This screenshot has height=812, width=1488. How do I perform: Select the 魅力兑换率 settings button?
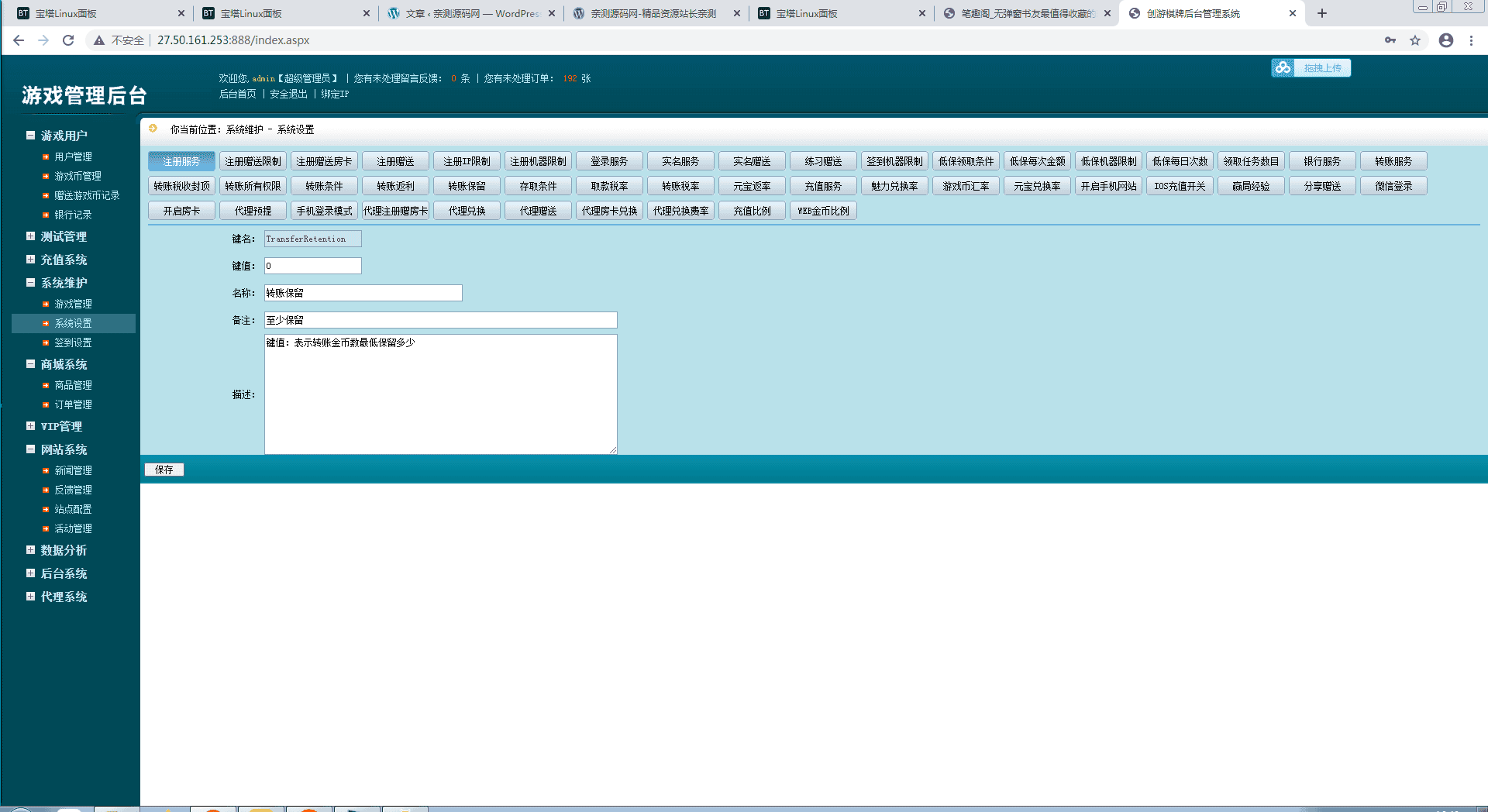894,186
